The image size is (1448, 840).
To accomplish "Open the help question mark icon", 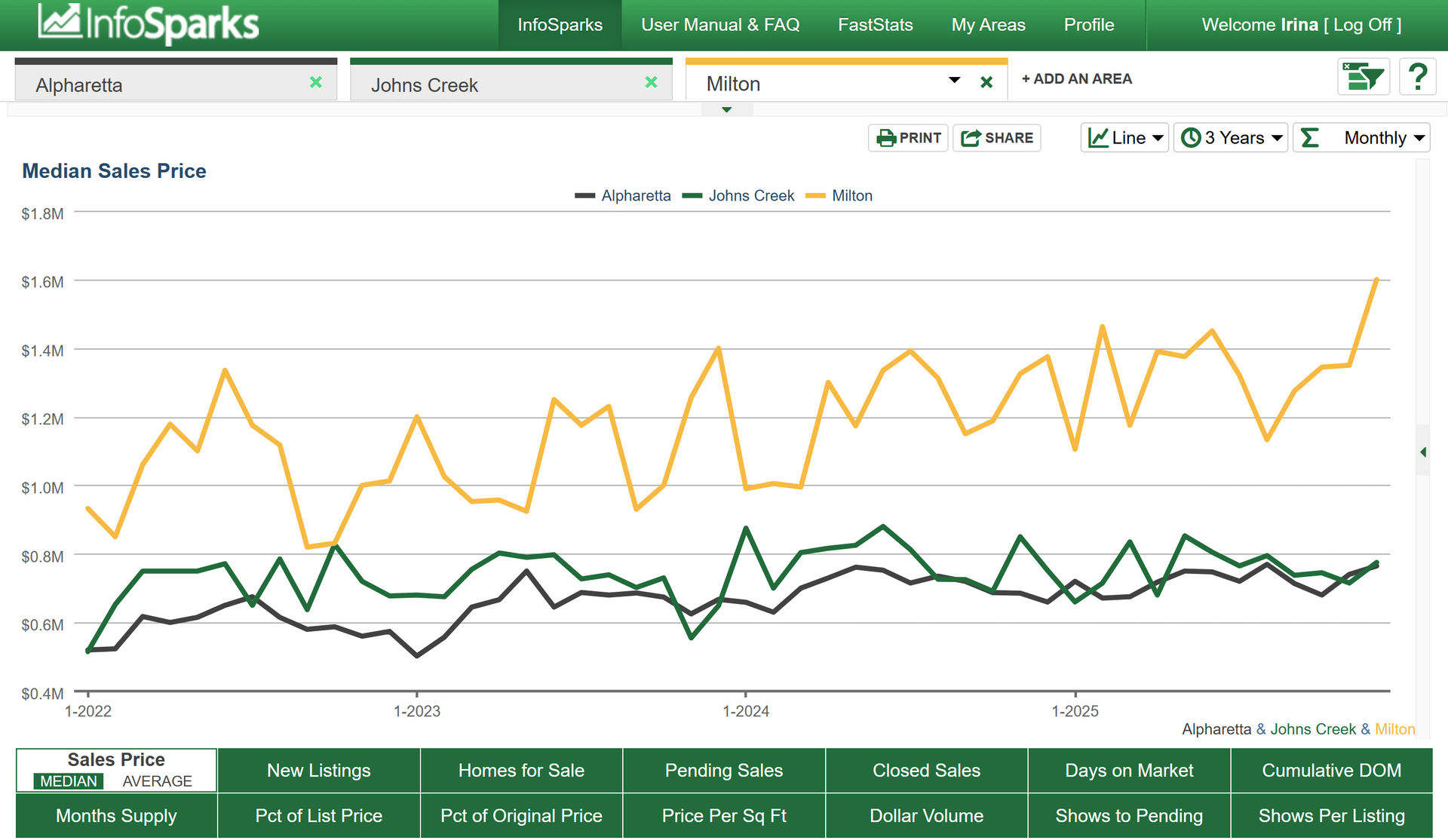I will pos(1417,77).
